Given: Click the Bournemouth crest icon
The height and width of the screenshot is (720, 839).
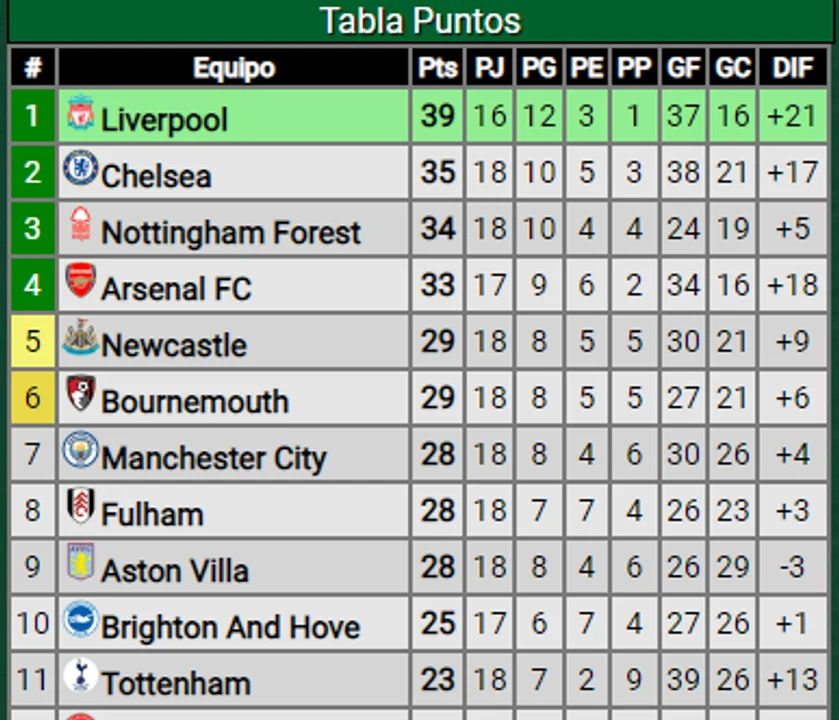Looking at the screenshot, I should [80, 393].
